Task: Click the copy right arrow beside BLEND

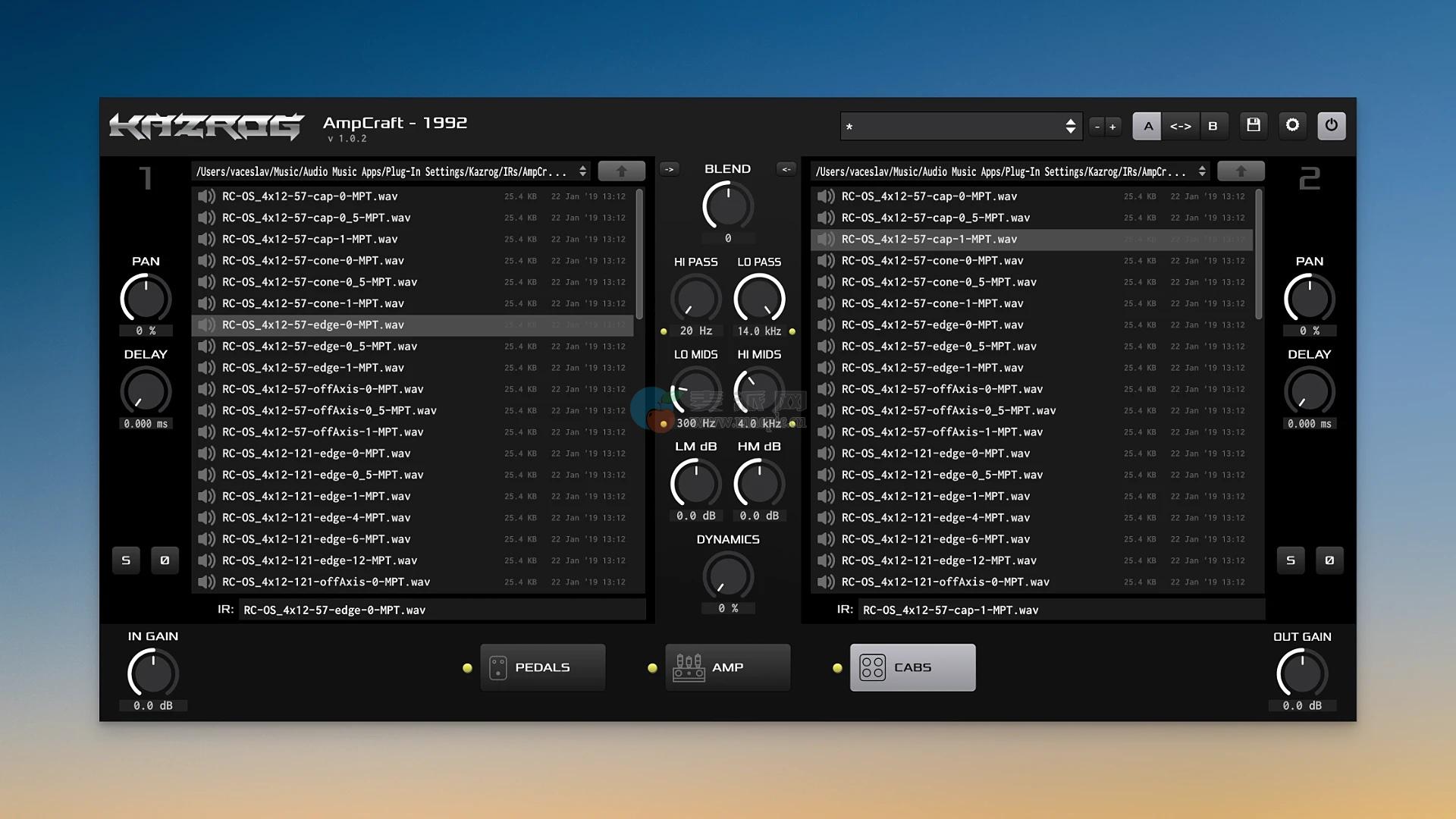Action: 670,170
